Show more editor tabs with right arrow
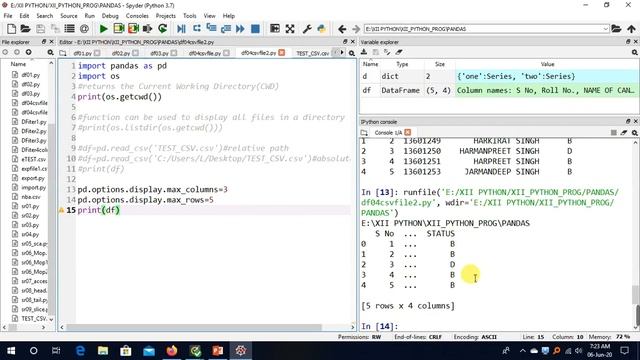This screenshot has height=360, width=640. [342, 53]
